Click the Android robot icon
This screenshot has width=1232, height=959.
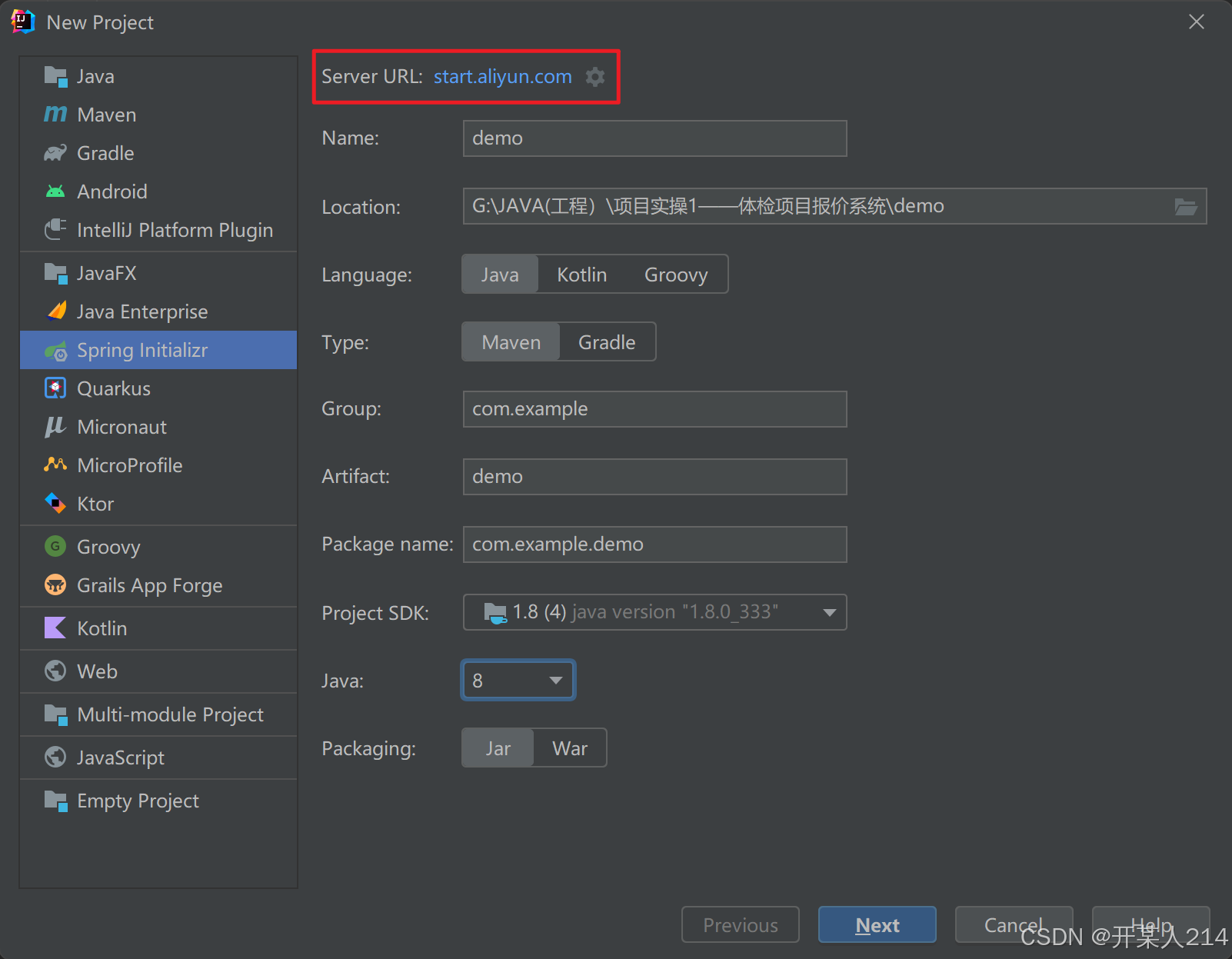55,191
